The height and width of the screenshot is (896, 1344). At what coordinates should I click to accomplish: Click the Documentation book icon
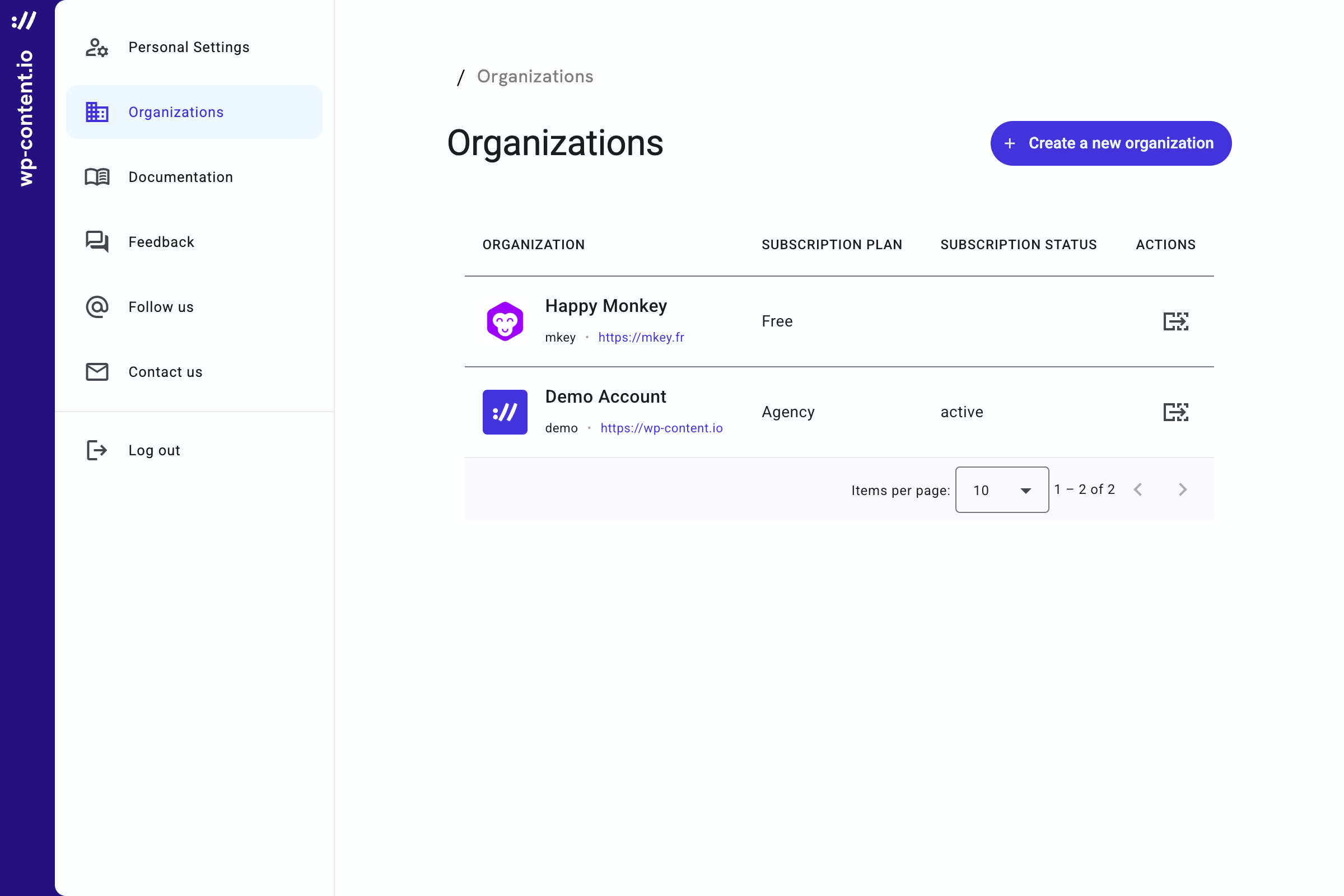pyautogui.click(x=96, y=177)
